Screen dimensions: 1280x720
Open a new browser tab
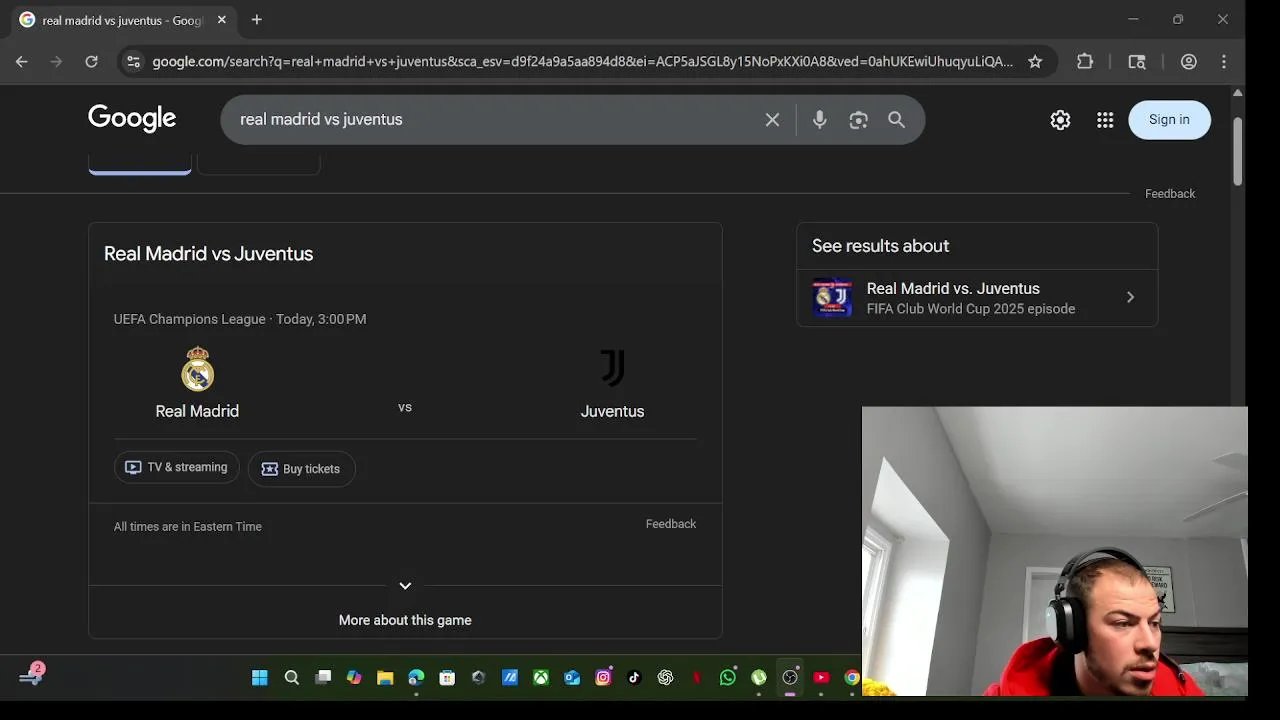pyautogui.click(x=257, y=20)
